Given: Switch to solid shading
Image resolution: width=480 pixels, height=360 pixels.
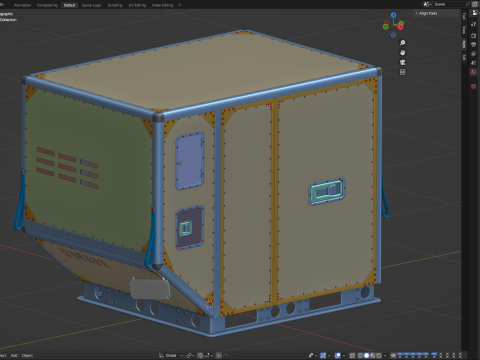Looking at the screenshot, I should 366,355.
